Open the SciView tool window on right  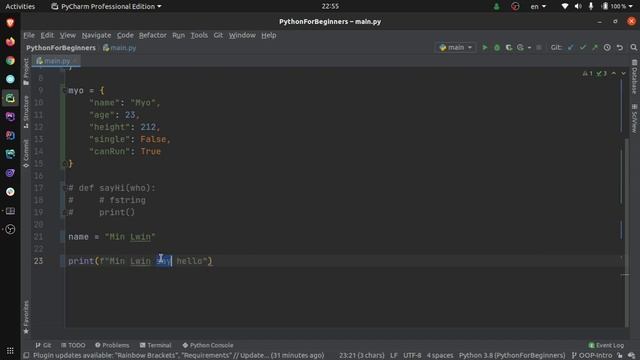click(x=634, y=118)
